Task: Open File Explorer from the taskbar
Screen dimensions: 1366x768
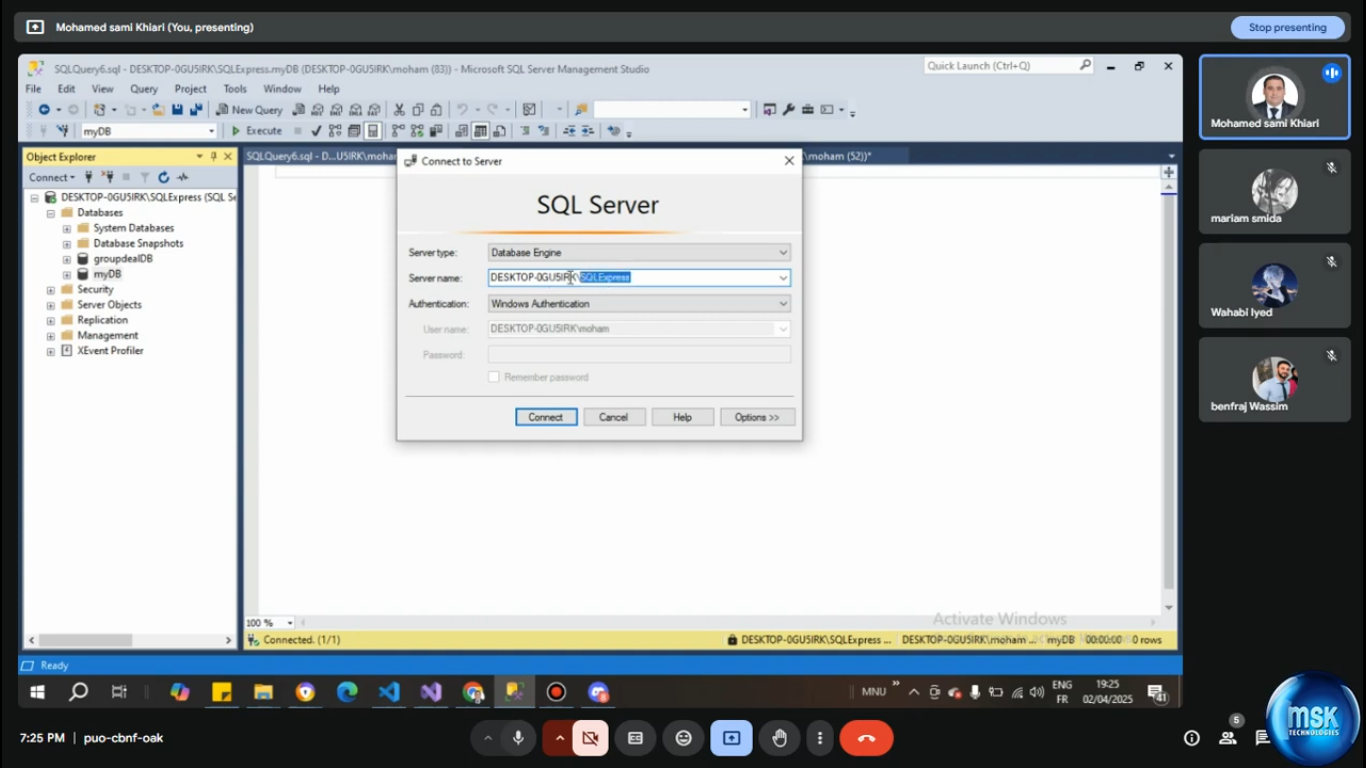Action: (263, 692)
